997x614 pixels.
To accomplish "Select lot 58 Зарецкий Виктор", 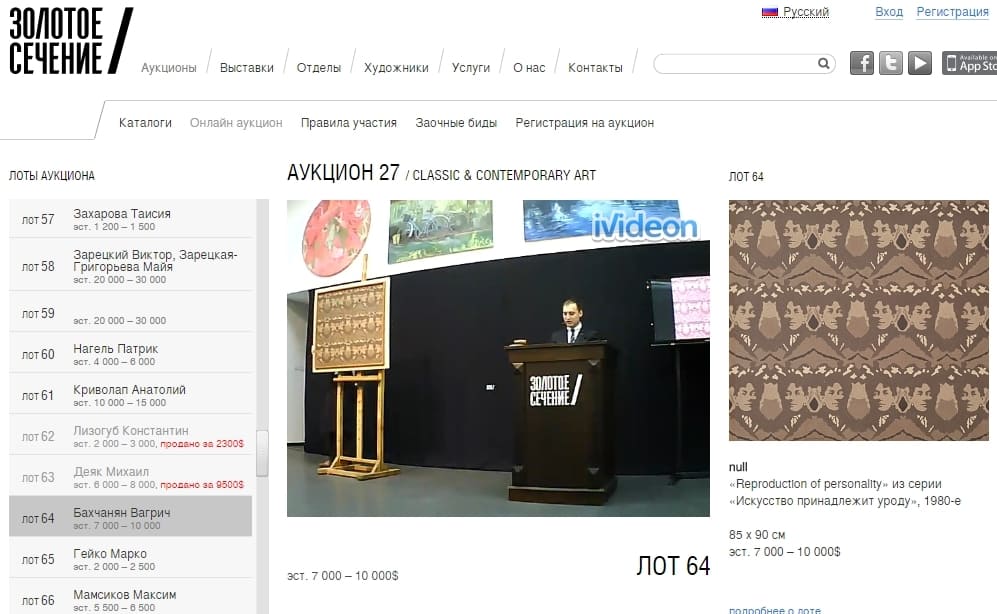I will (x=130, y=266).
